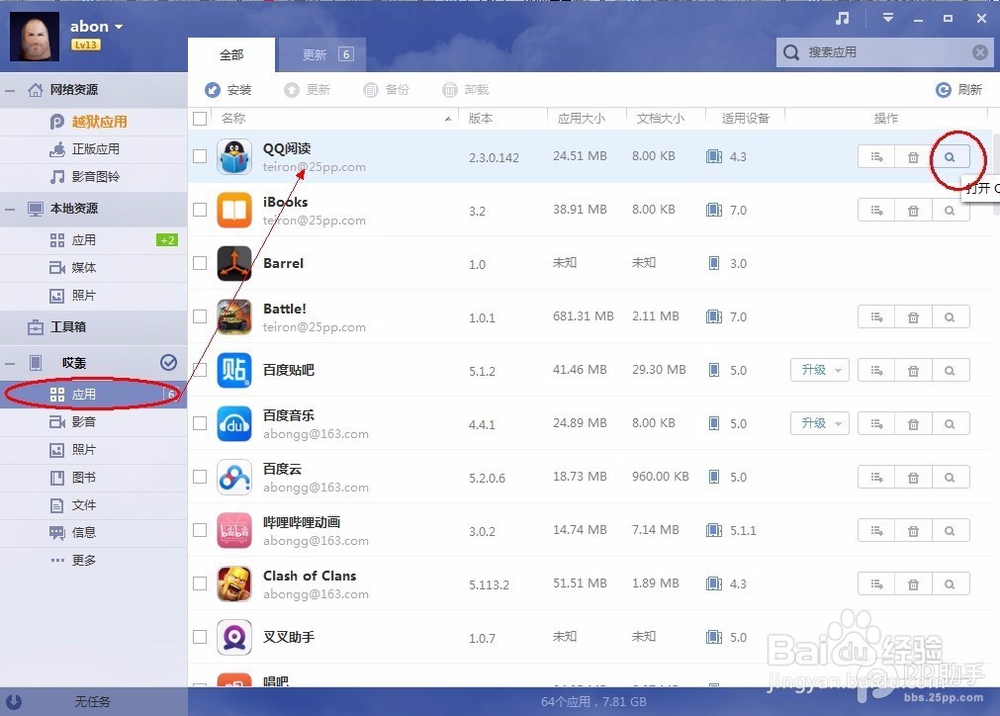
Task: Open the abon user dropdown arrow
Action: tap(119, 27)
